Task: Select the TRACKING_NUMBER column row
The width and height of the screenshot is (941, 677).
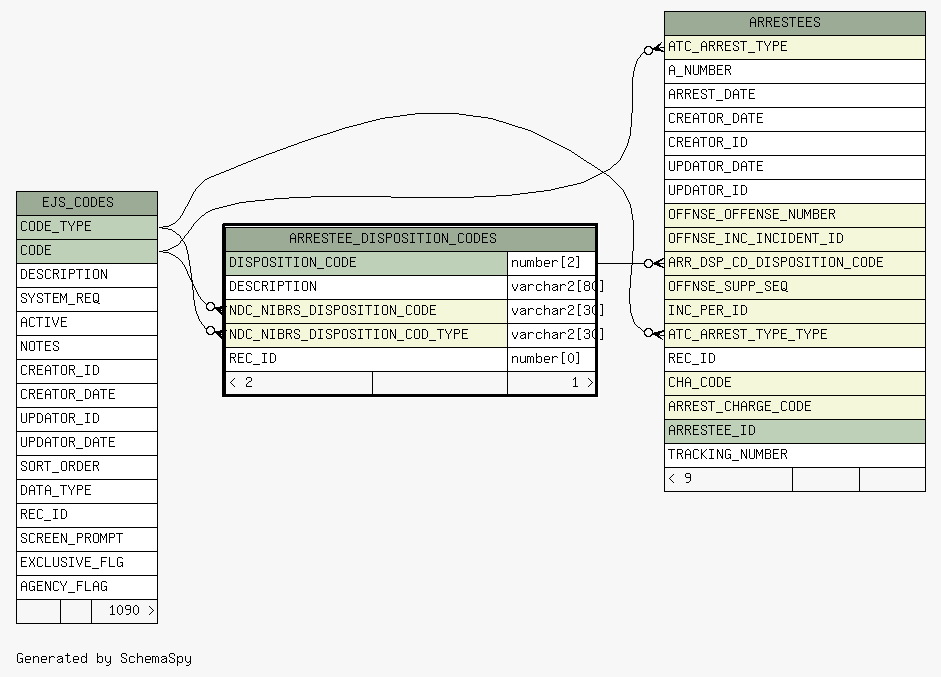Action: [795, 455]
